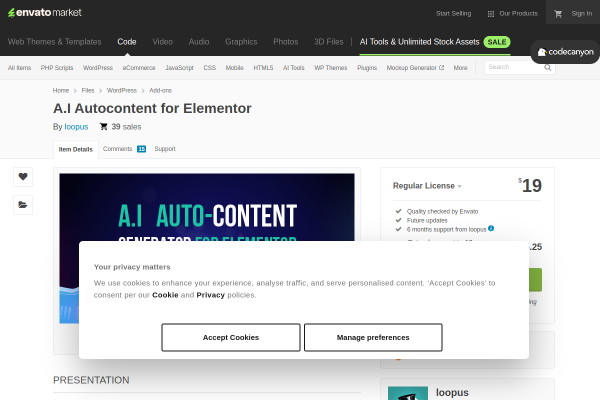This screenshot has width=600, height=400.
Task: Click Accept Cookies button
Action: (231, 337)
